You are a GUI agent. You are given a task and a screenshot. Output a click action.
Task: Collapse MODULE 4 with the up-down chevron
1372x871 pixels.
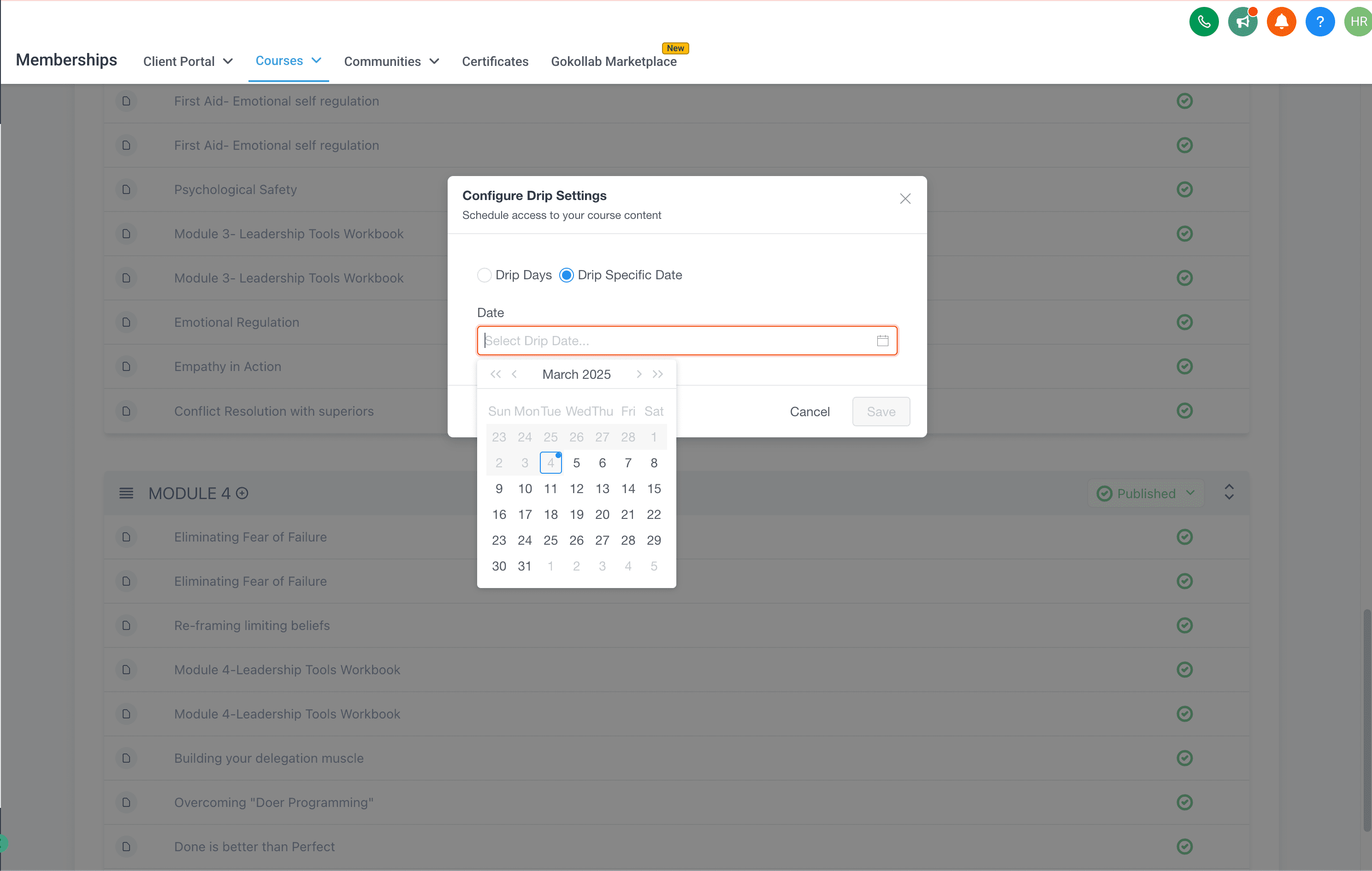click(1229, 492)
